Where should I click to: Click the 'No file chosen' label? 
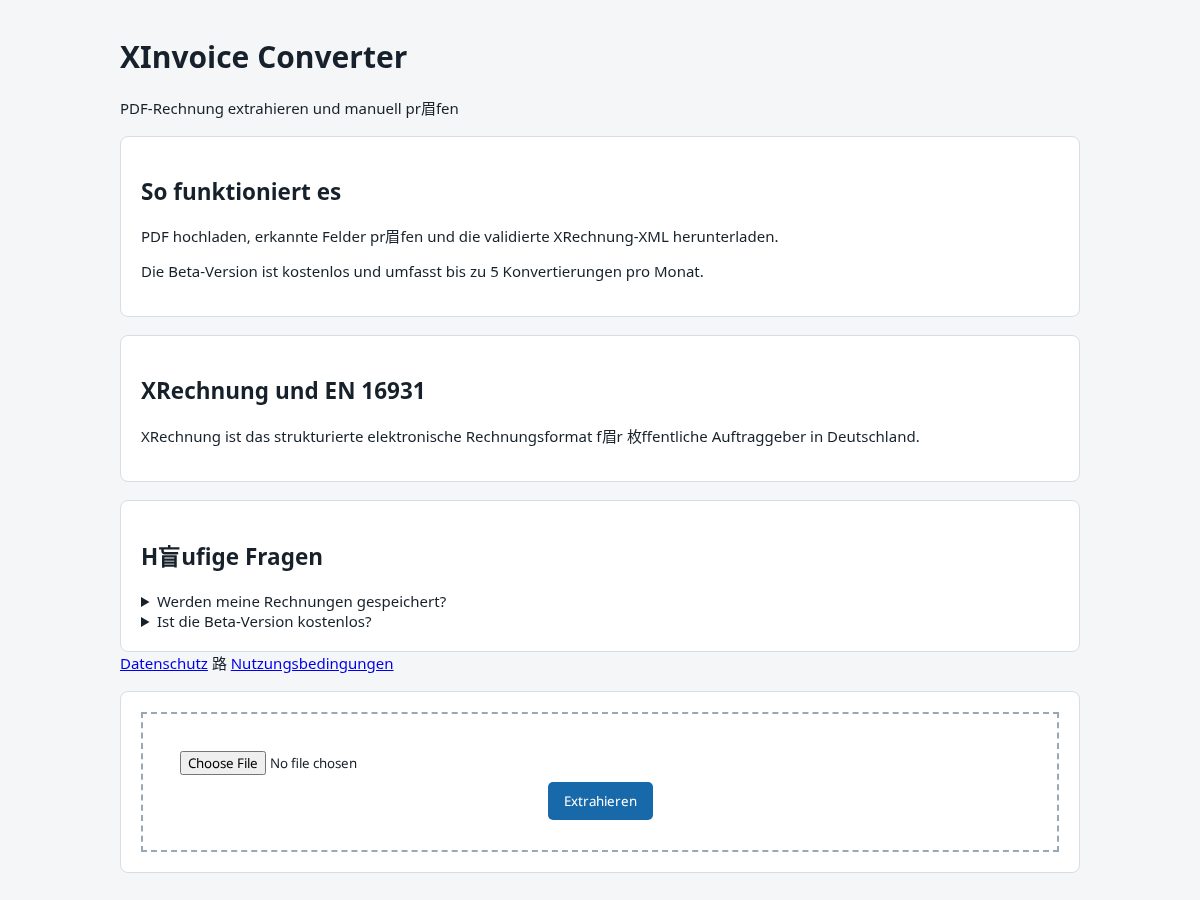point(313,763)
